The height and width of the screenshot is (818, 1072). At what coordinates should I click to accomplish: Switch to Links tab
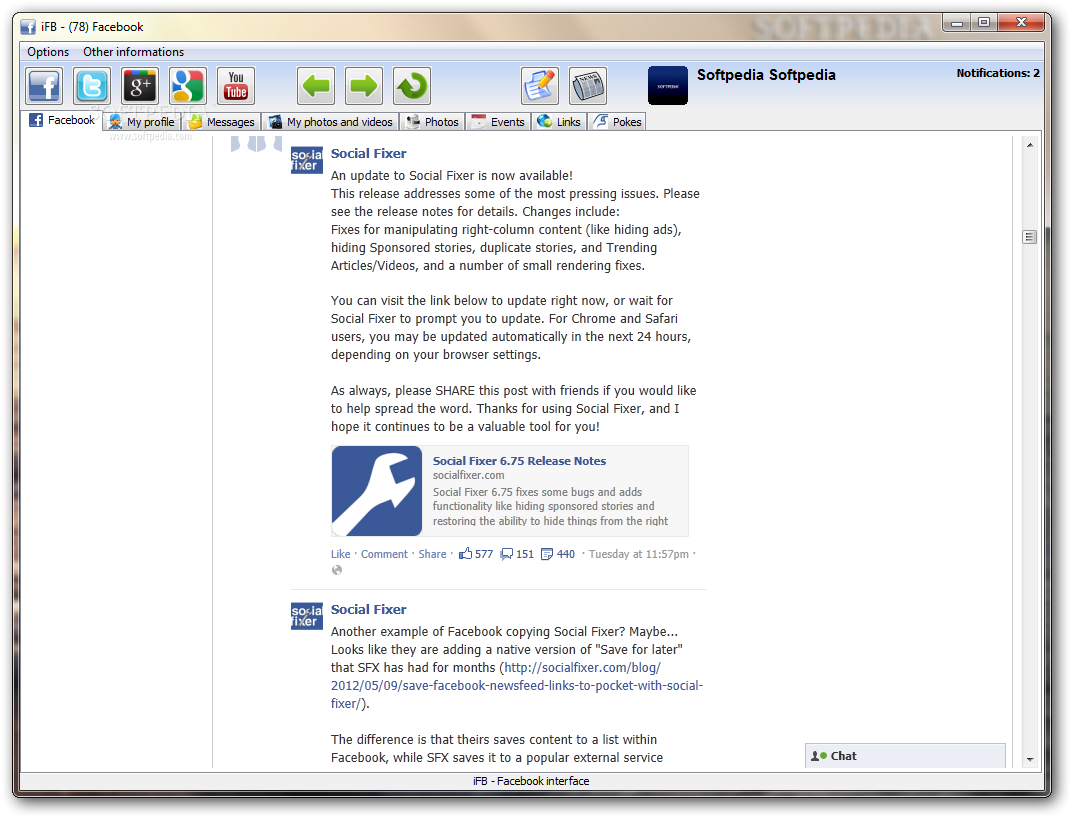click(x=559, y=122)
